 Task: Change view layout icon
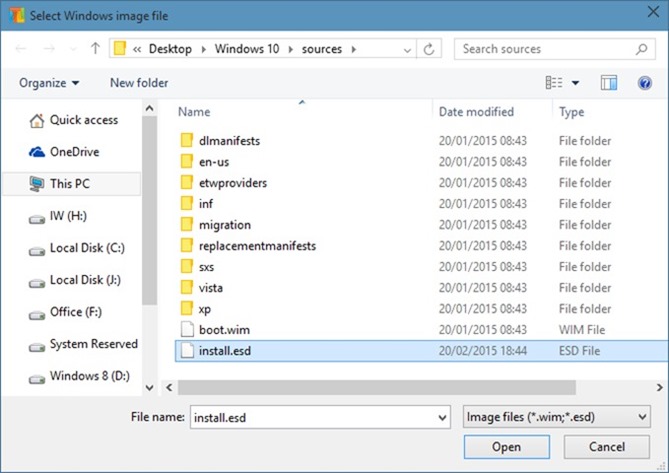(x=554, y=82)
